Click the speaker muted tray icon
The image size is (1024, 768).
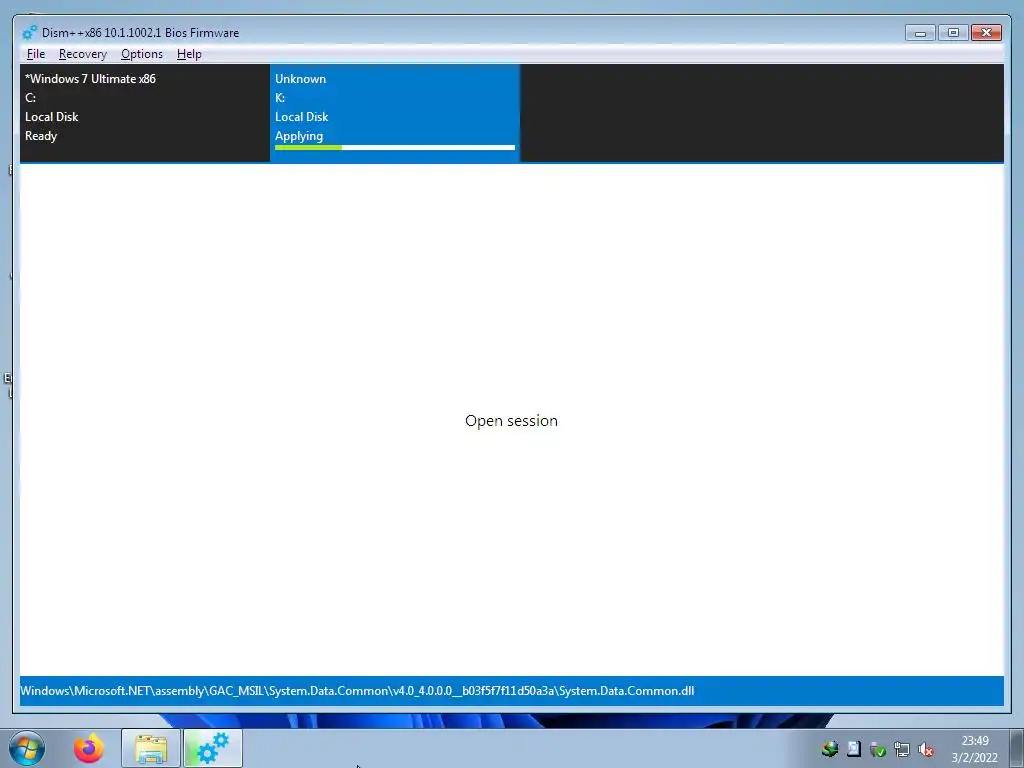[925, 749]
